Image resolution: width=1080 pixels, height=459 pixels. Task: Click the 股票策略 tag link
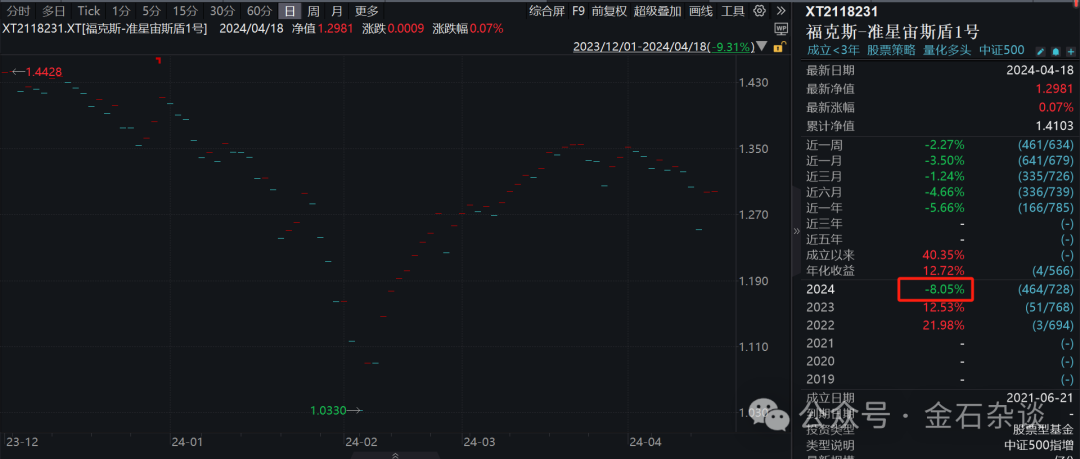click(x=891, y=50)
